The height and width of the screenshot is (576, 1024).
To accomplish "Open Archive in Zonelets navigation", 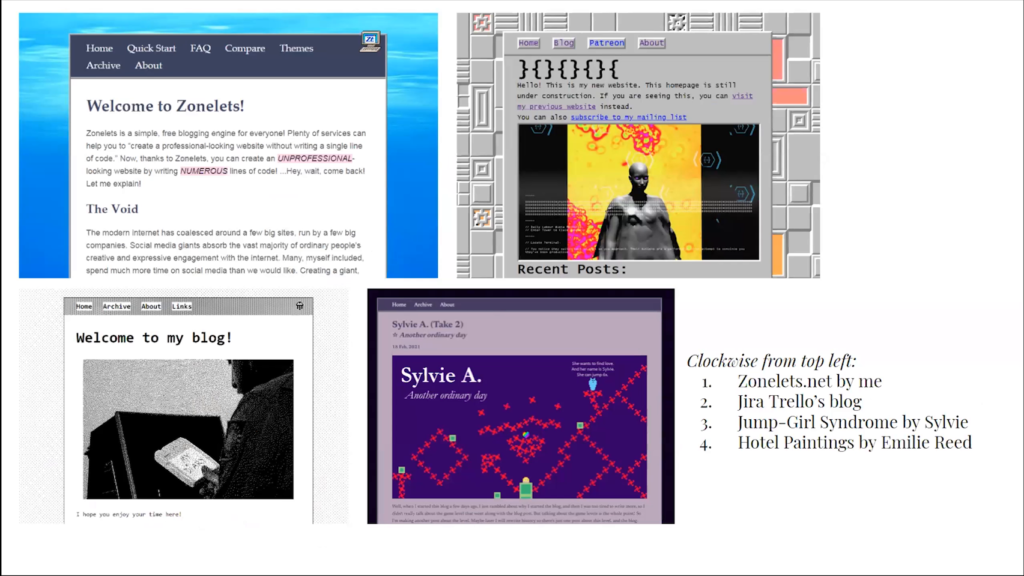I will click(x=103, y=65).
